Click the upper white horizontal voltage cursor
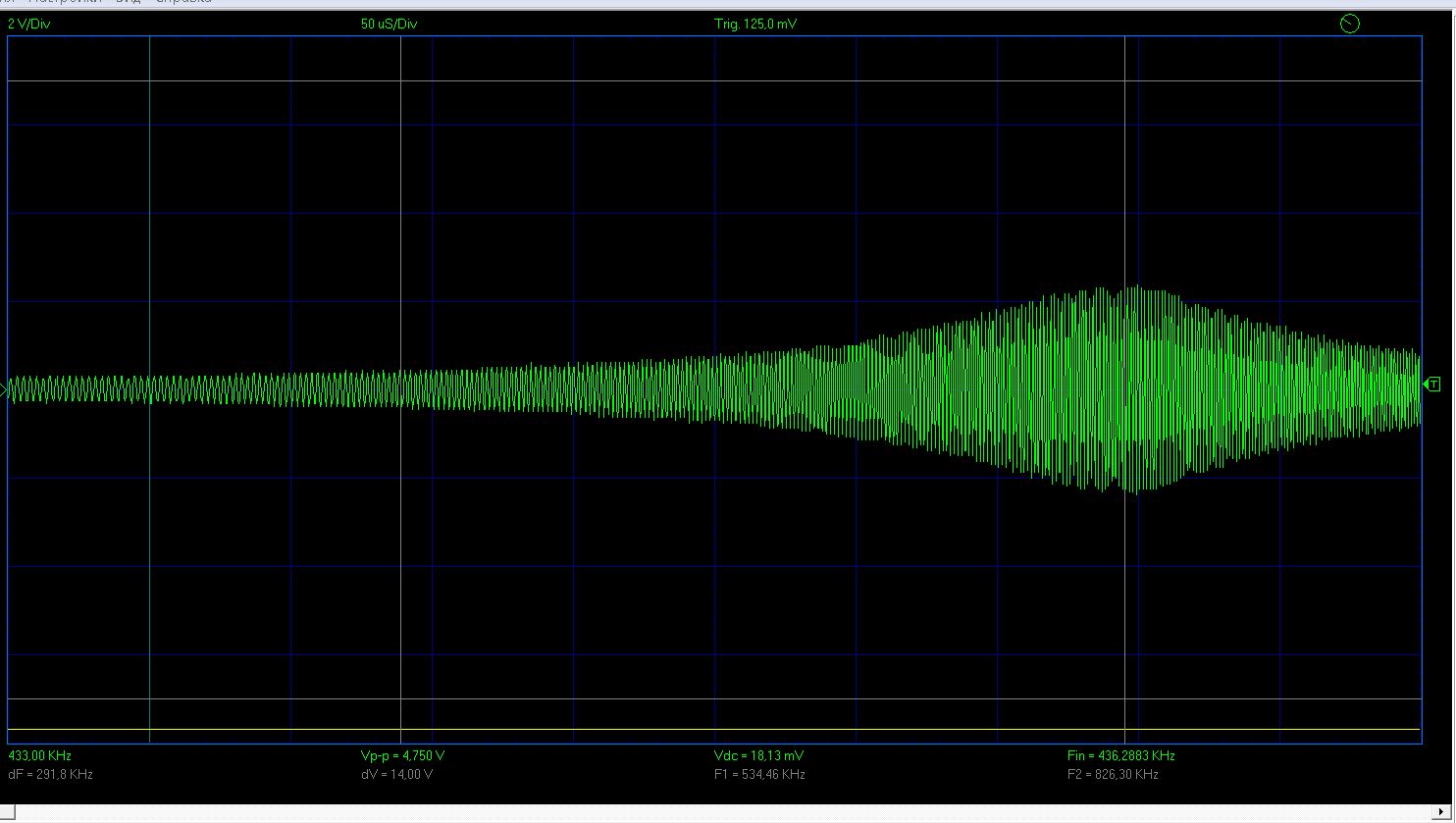The image size is (1456, 823). [x=687, y=81]
